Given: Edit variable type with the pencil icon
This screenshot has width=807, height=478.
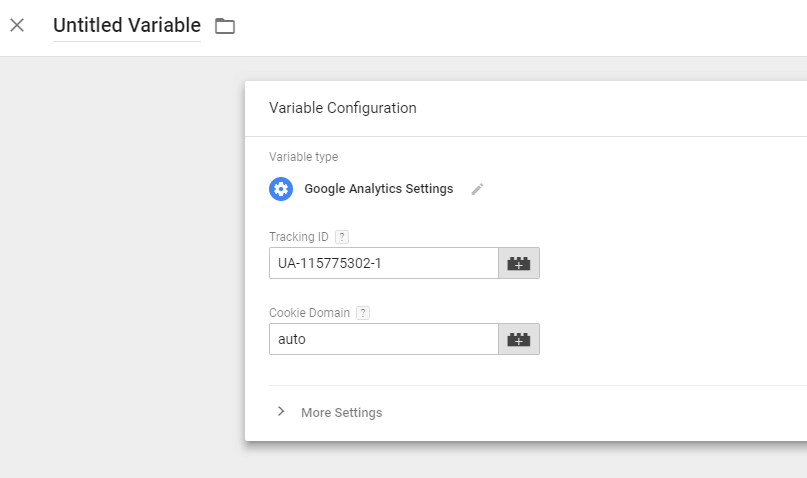Looking at the screenshot, I should [477, 189].
